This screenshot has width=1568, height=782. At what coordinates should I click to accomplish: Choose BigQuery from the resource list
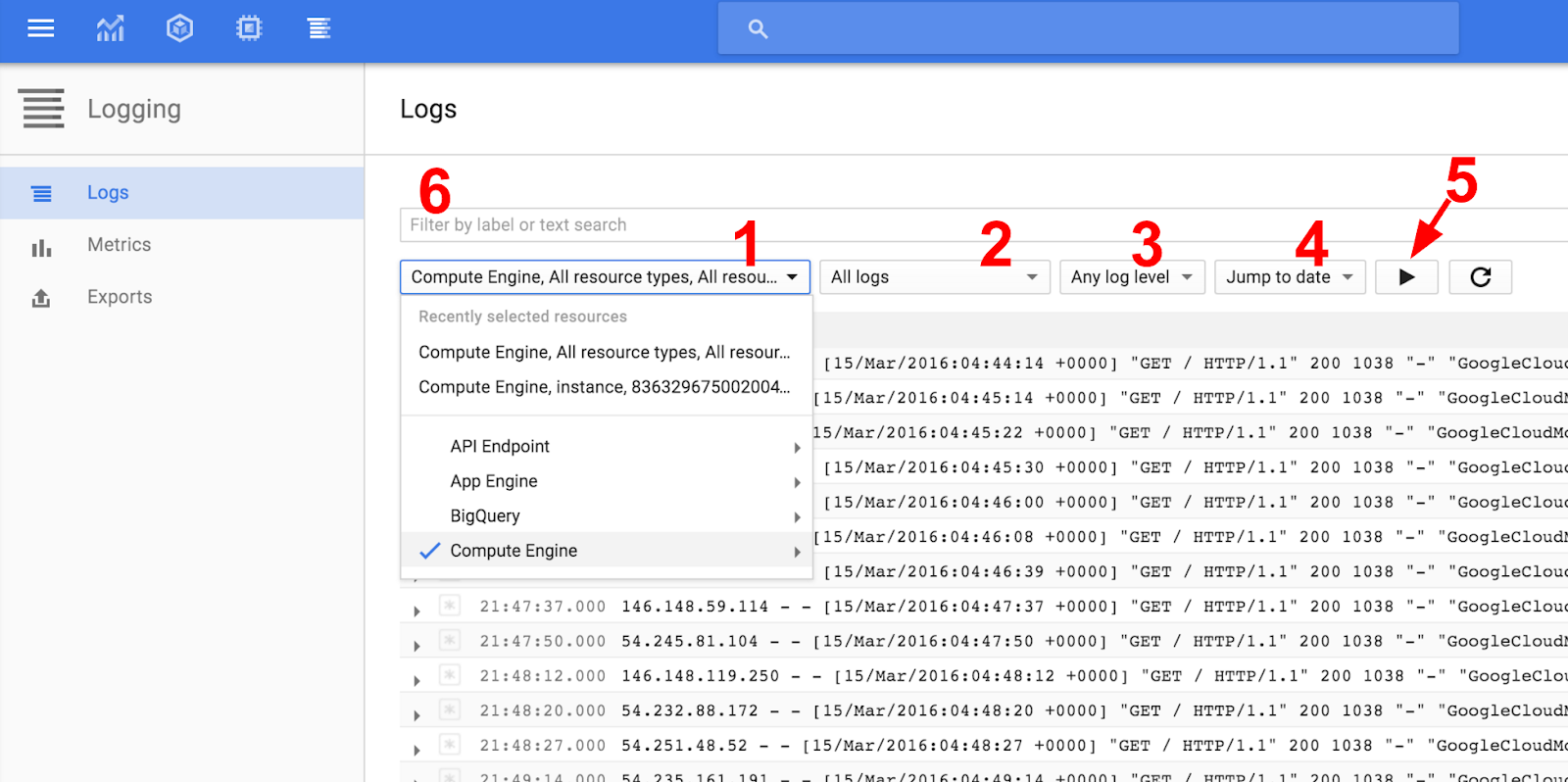485,516
